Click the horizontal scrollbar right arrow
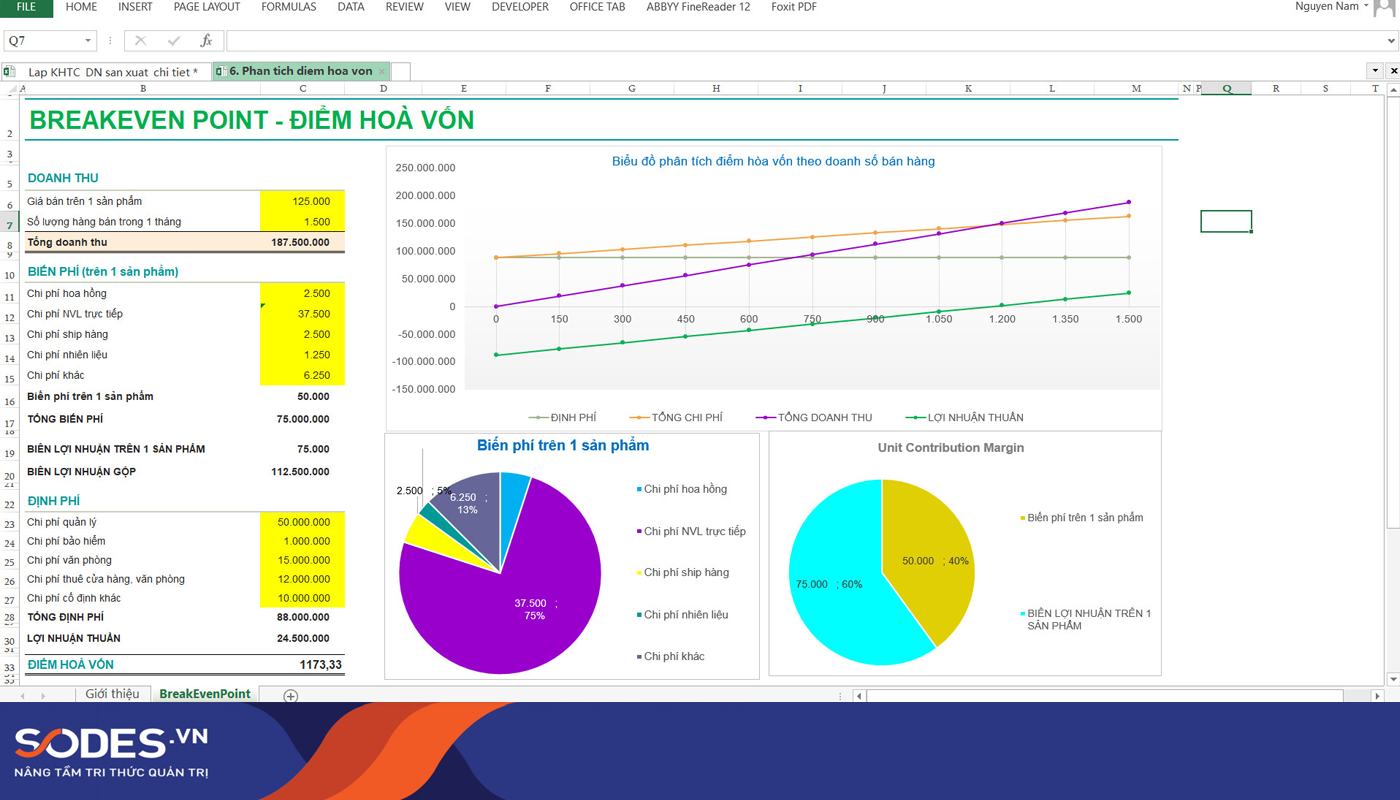 click(1377, 696)
